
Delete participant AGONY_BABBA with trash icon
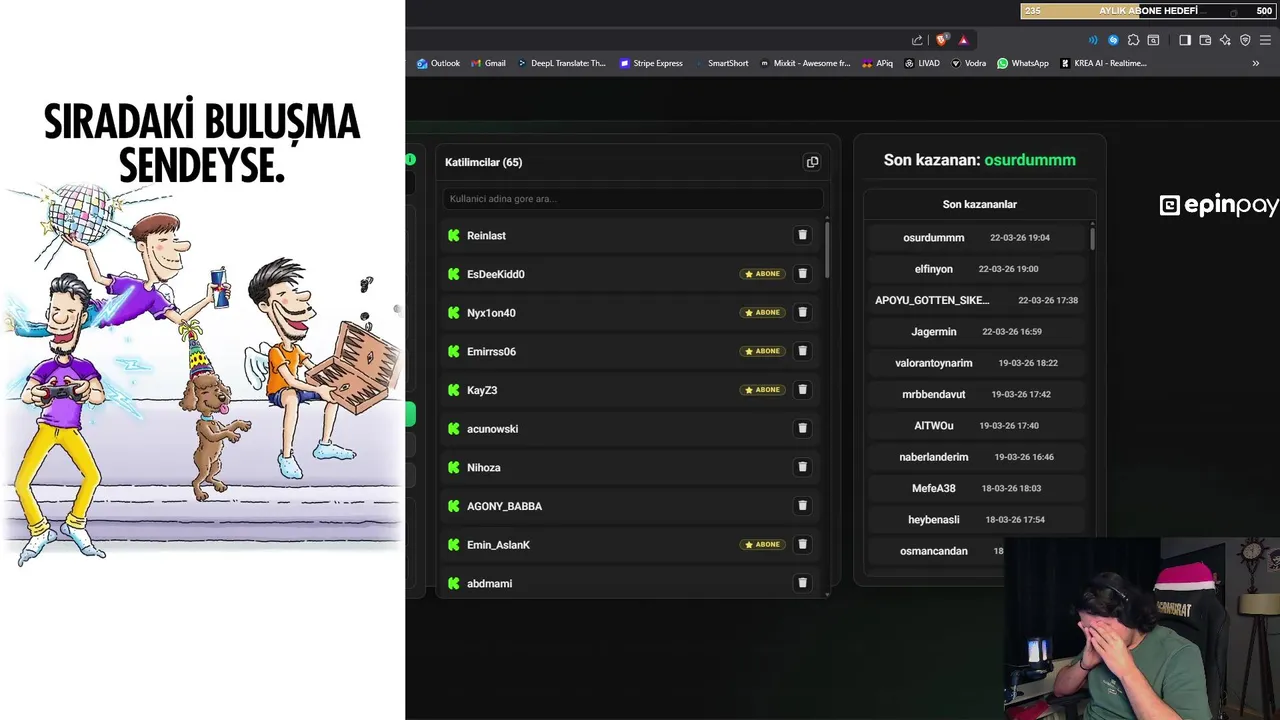[802, 506]
